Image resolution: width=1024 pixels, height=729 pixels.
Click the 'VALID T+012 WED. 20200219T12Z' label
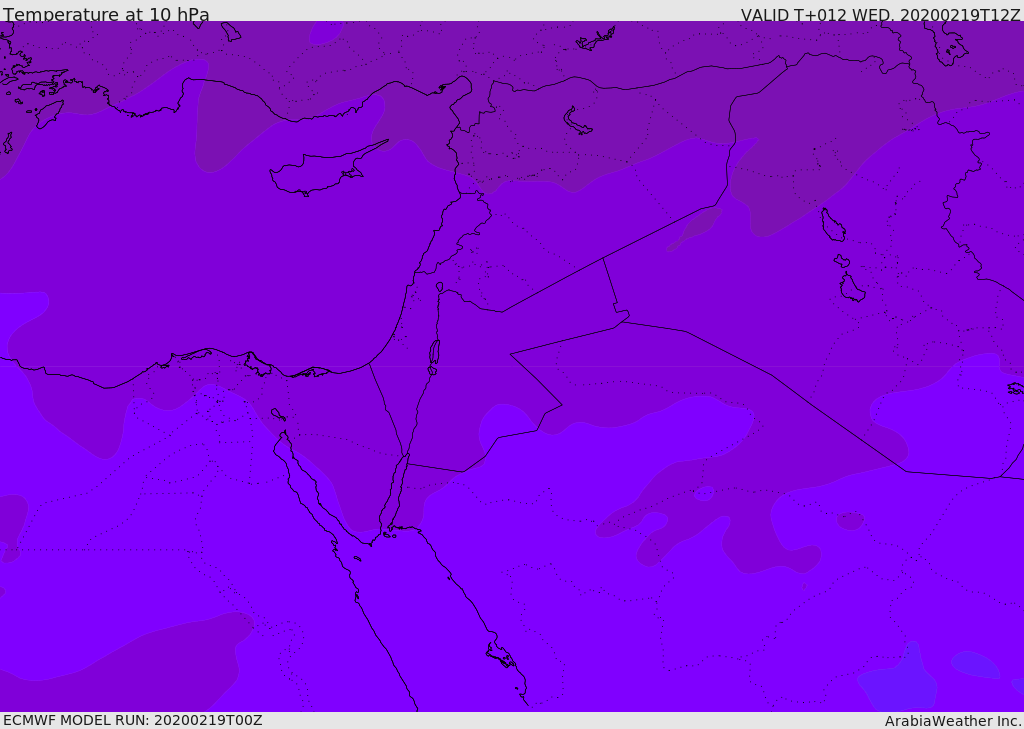tap(880, 14)
